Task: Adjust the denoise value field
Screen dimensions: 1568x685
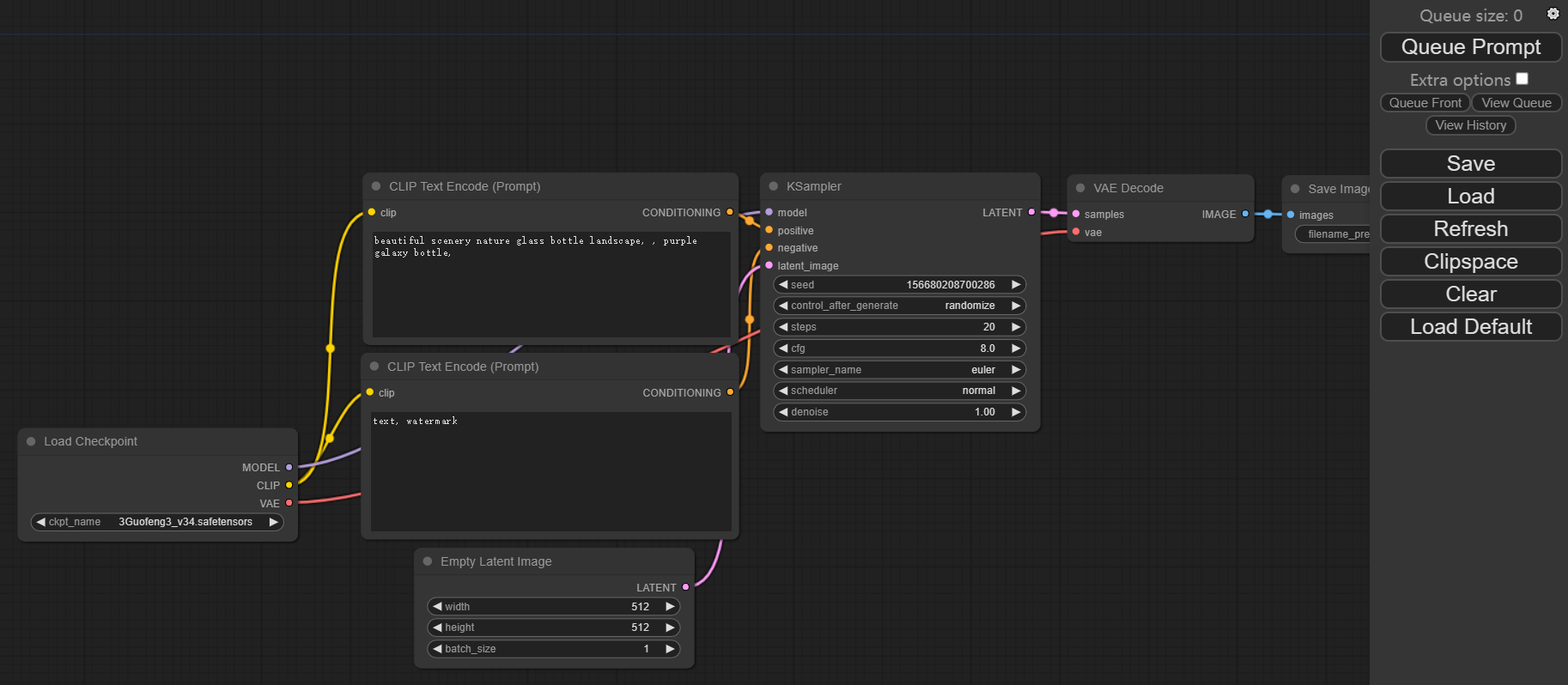Action: tap(899, 412)
